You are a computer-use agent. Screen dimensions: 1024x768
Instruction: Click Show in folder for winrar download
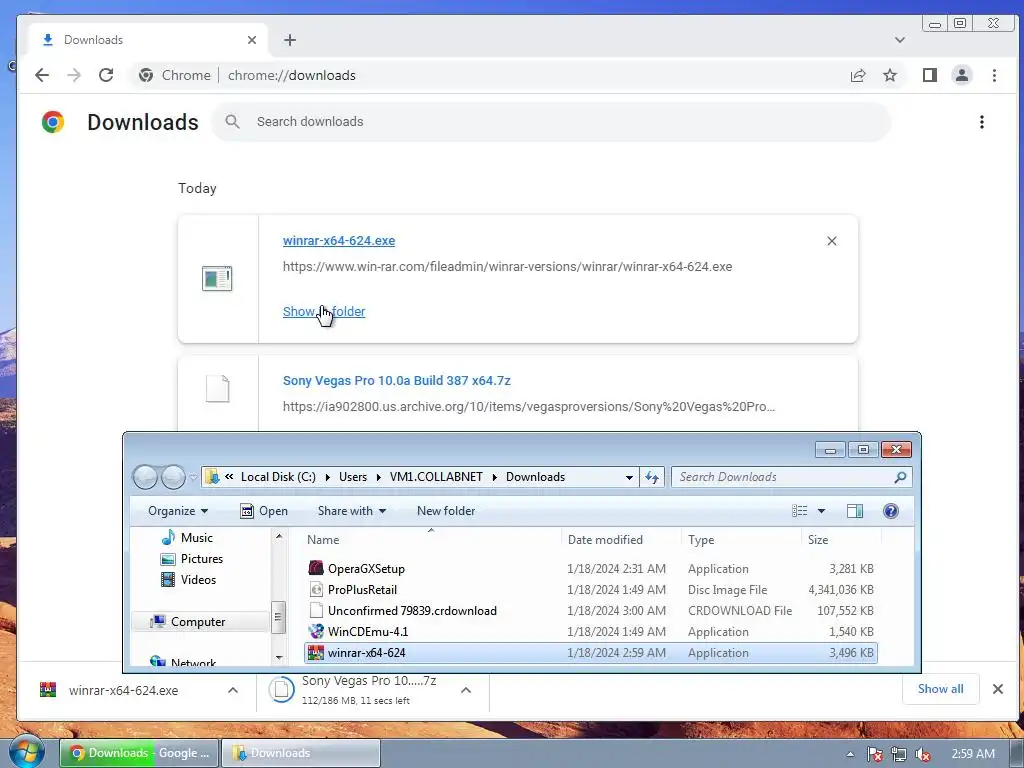coord(324,312)
